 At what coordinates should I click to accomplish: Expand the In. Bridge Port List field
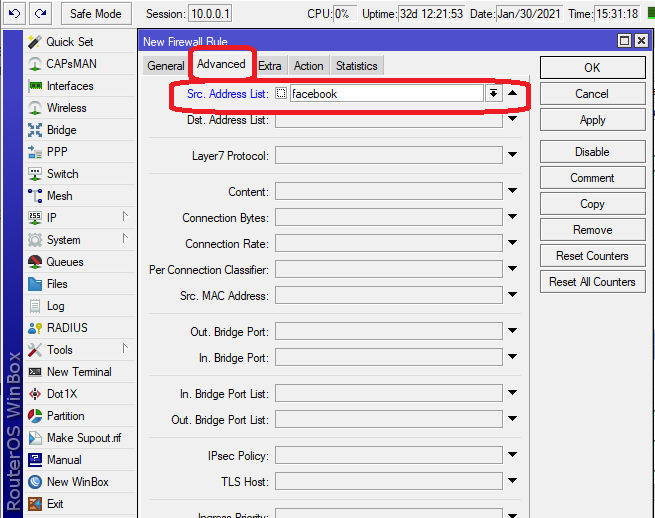click(513, 393)
